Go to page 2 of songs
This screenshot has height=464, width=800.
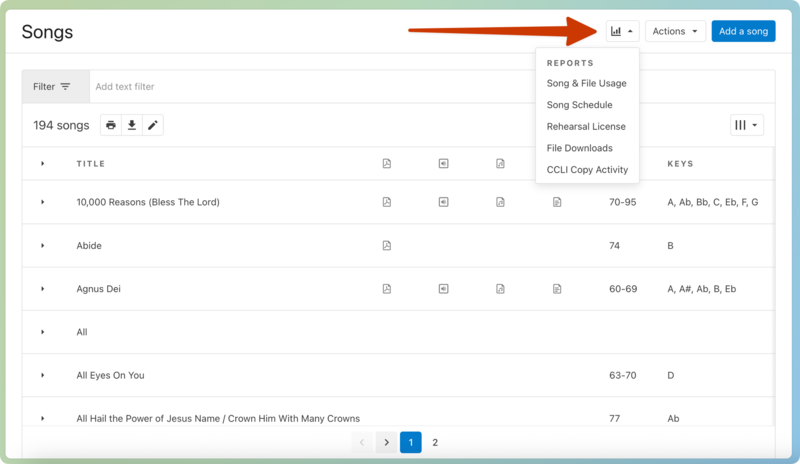tap(435, 442)
